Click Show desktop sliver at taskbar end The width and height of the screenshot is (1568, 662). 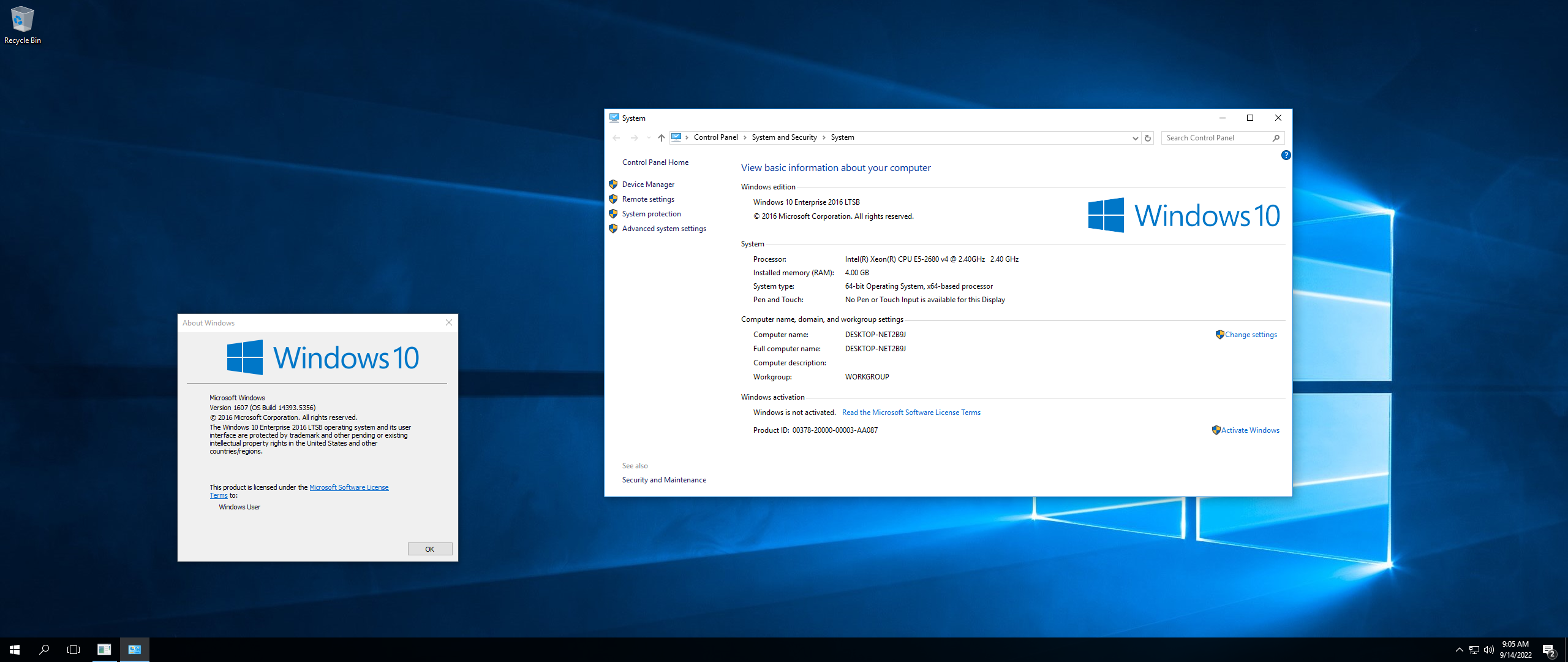1566,650
